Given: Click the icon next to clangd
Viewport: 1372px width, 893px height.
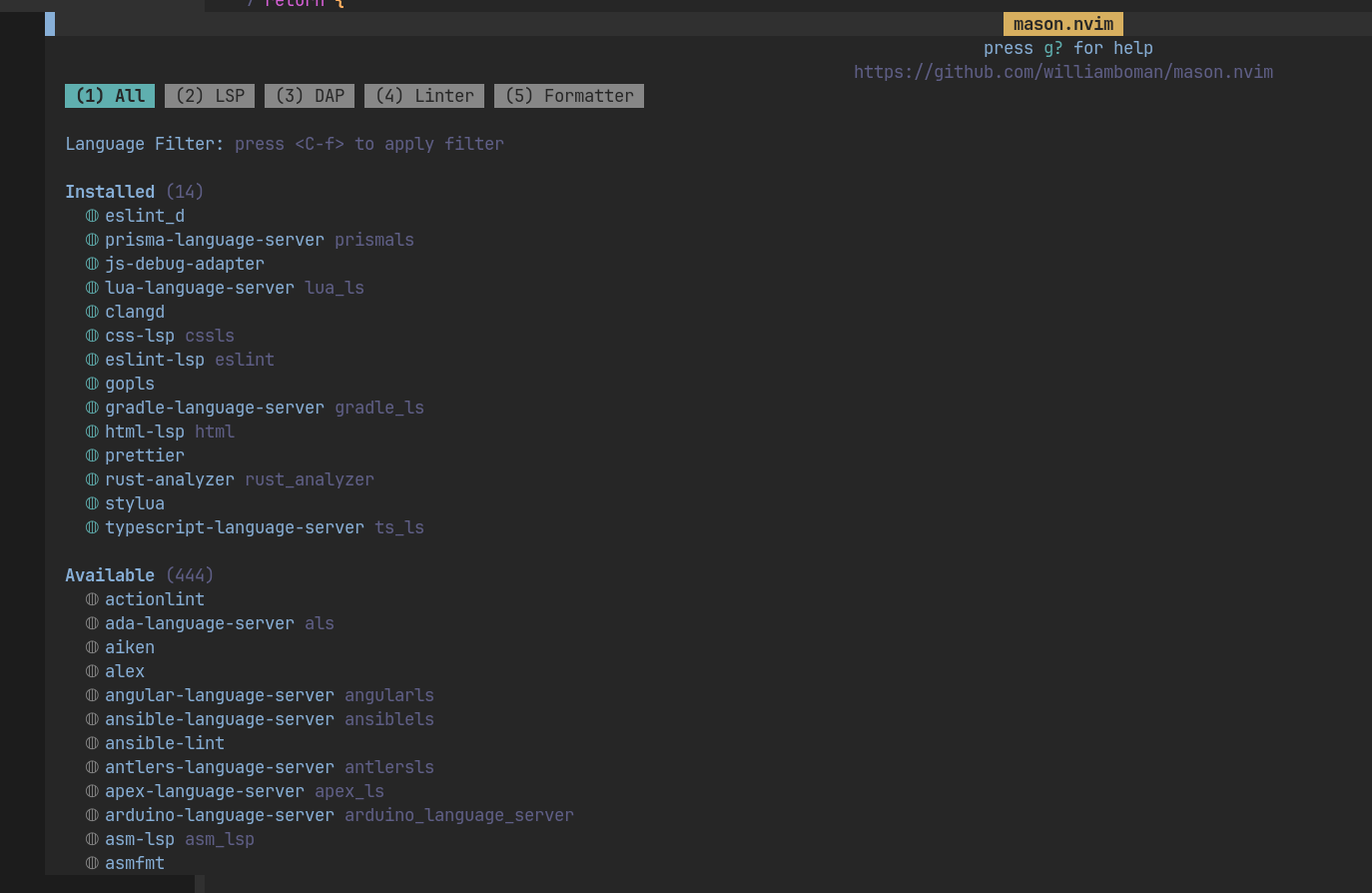Looking at the screenshot, I should (x=92, y=312).
